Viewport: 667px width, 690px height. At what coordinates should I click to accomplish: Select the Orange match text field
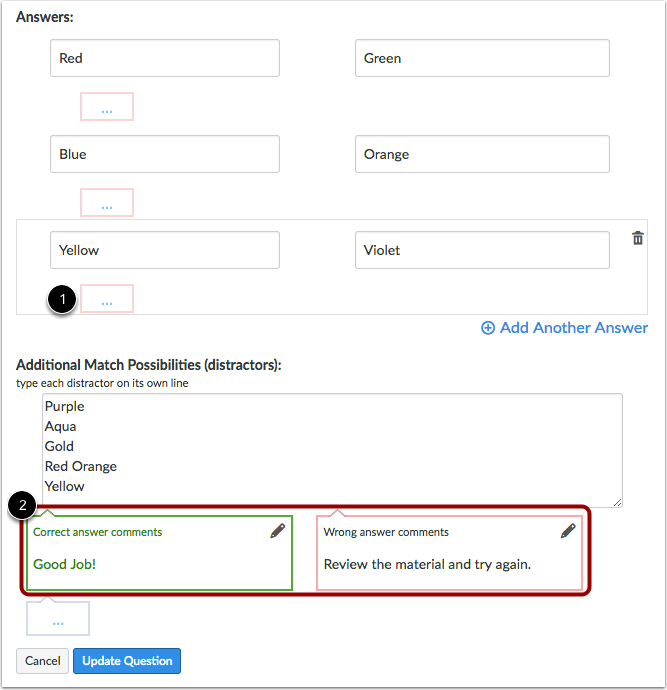tap(482, 154)
